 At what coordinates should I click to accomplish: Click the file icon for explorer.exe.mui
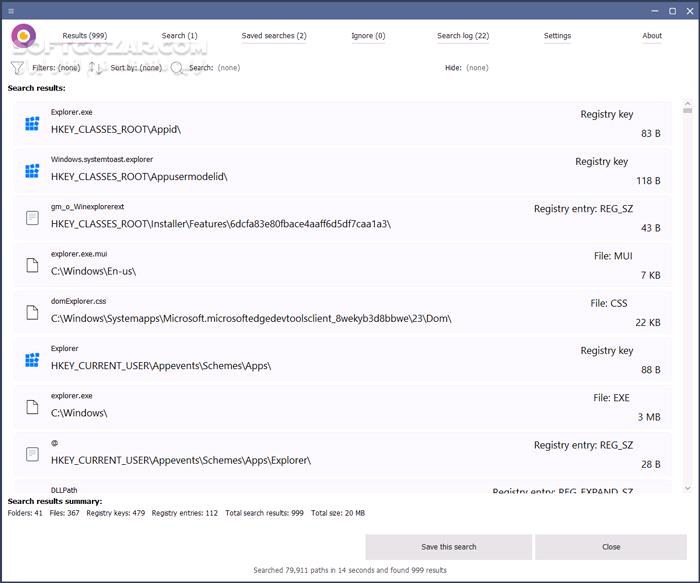(x=32, y=264)
